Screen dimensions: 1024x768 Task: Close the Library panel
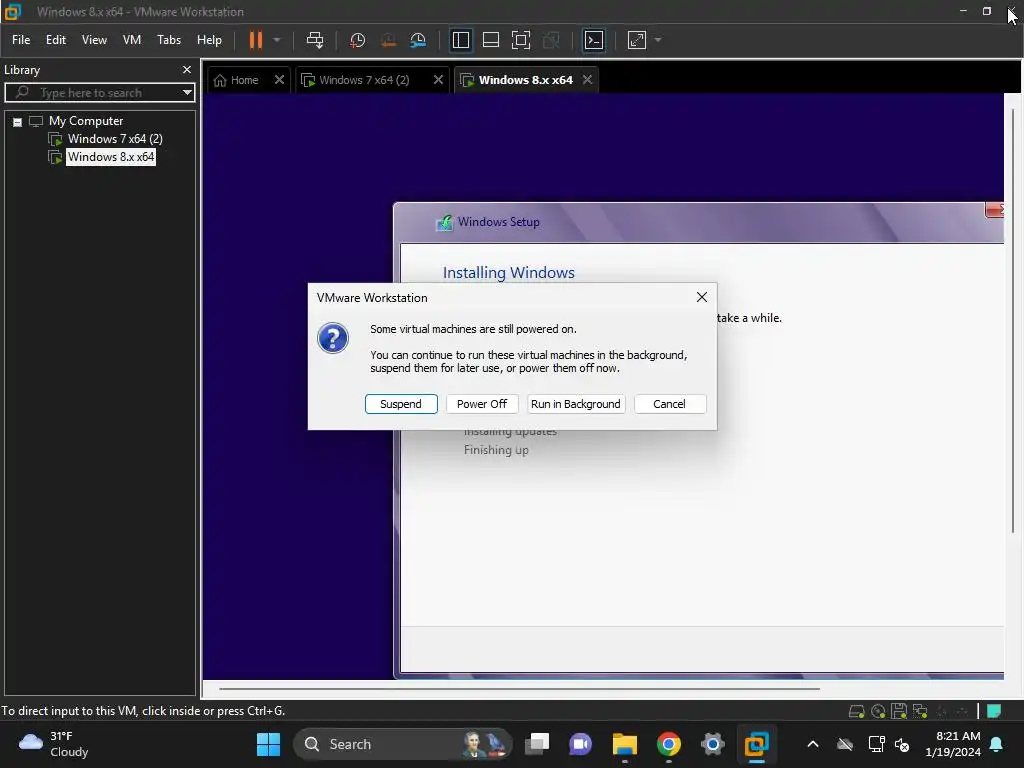[x=187, y=69]
